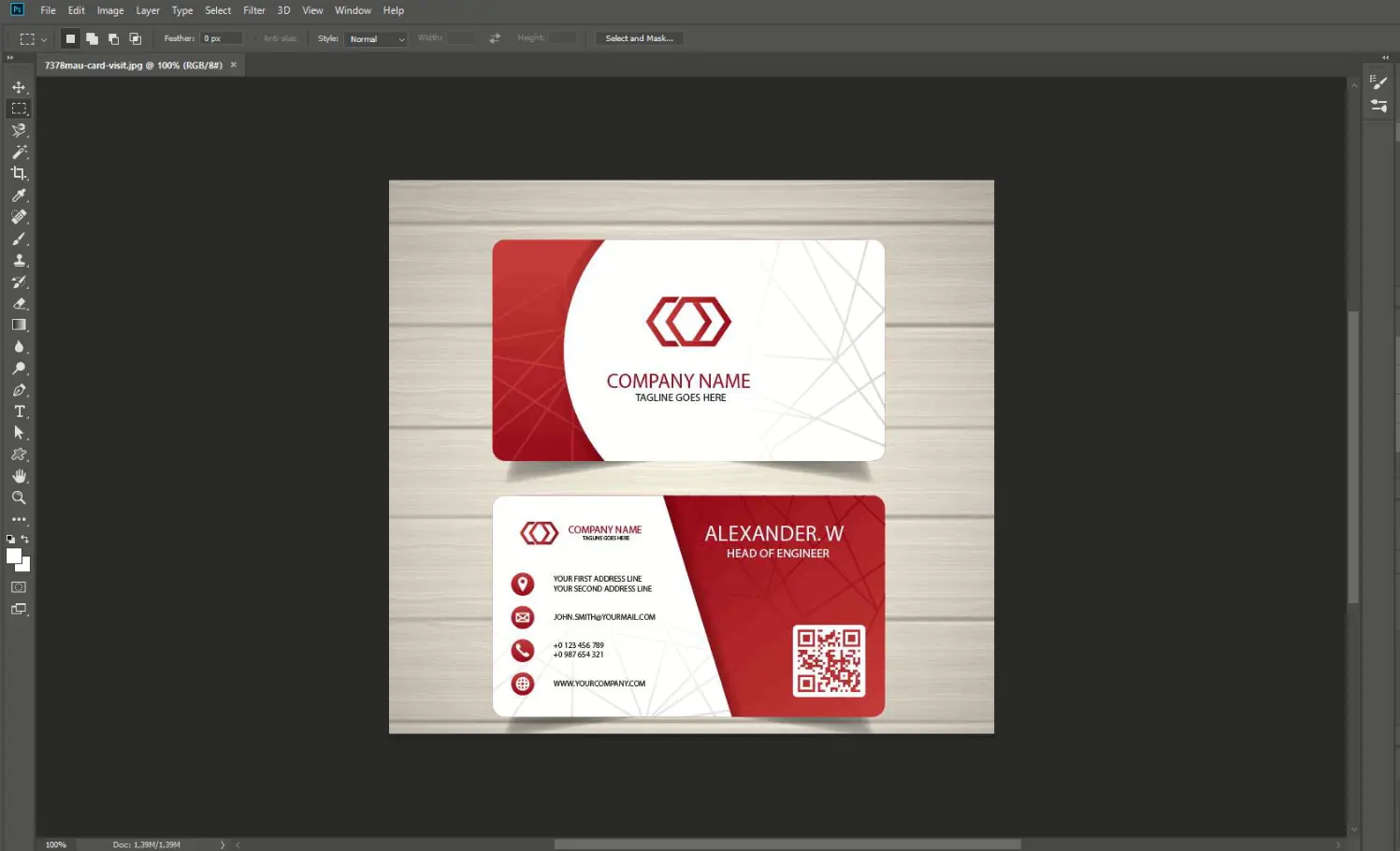Select the History Brush tool
The width and height of the screenshot is (1400, 851).
(x=19, y=281)
